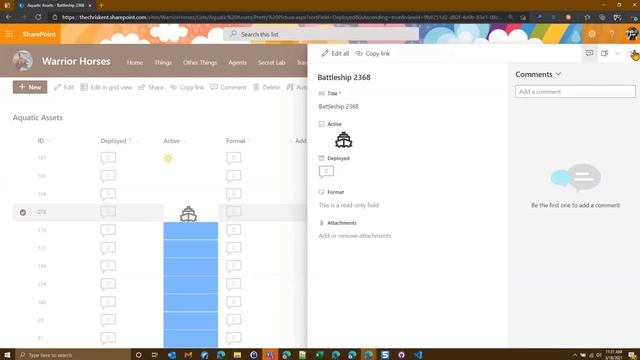The width and height of the screenshot is (640, 360).
Task: Click the Add a comment field
Action: tap(575, 91)
